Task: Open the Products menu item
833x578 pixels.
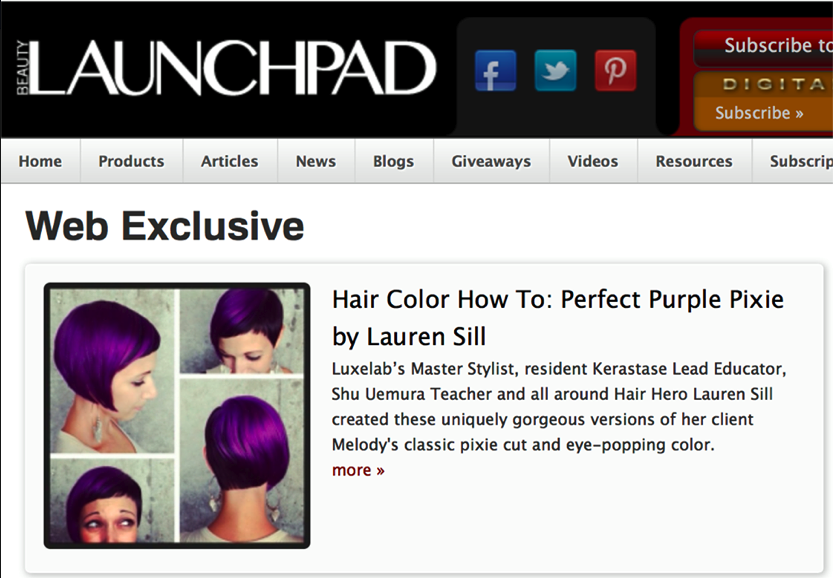Action: 131,161
